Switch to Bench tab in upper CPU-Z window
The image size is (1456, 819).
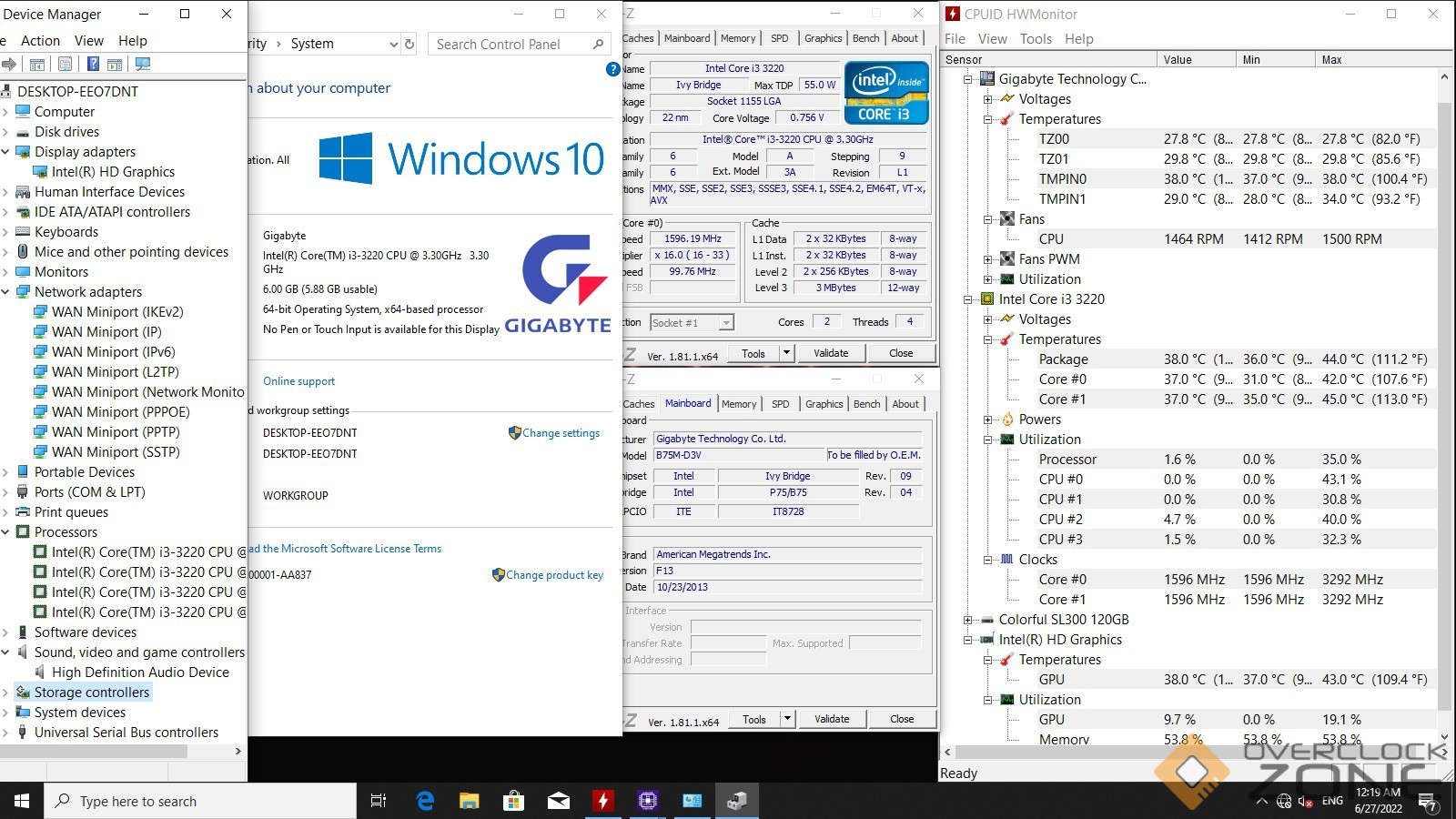tap(866, 38)
